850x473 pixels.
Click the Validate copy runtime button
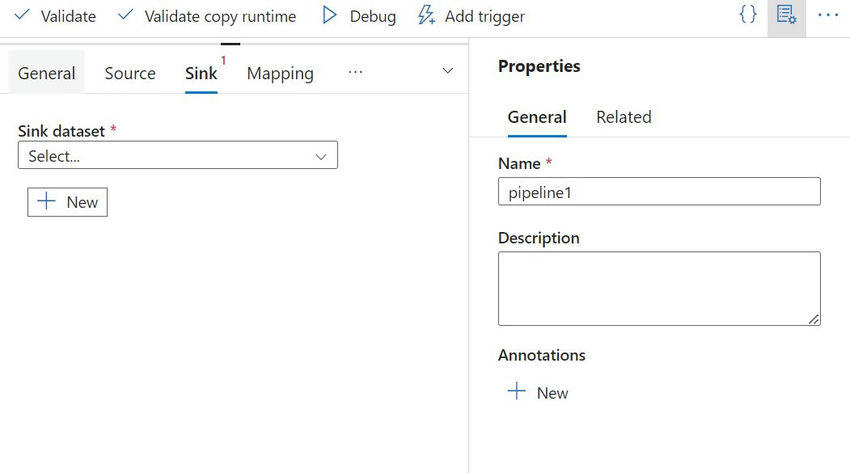pos(207,16)
